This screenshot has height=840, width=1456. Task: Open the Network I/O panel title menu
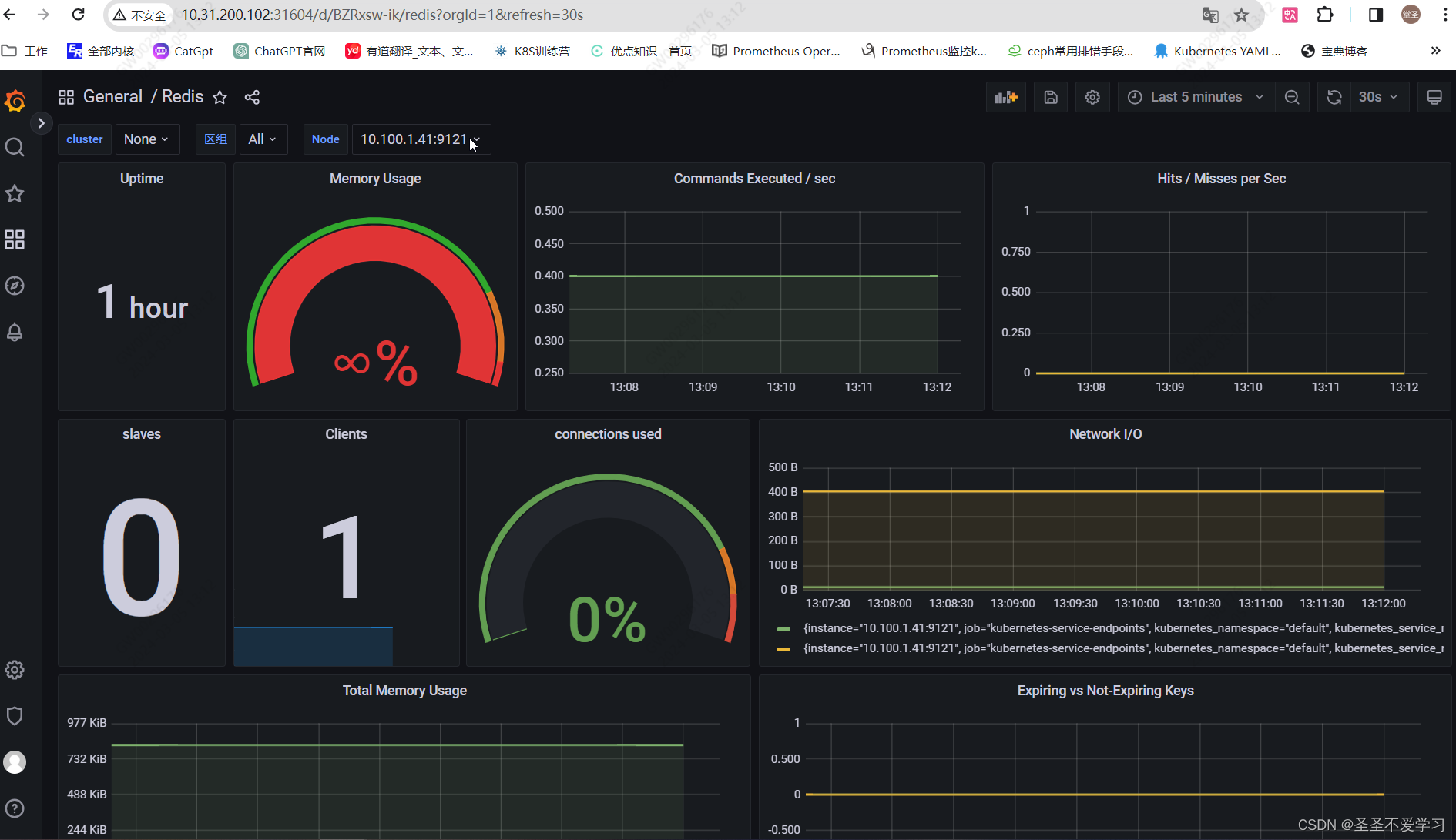click(x=1105, y=434)
